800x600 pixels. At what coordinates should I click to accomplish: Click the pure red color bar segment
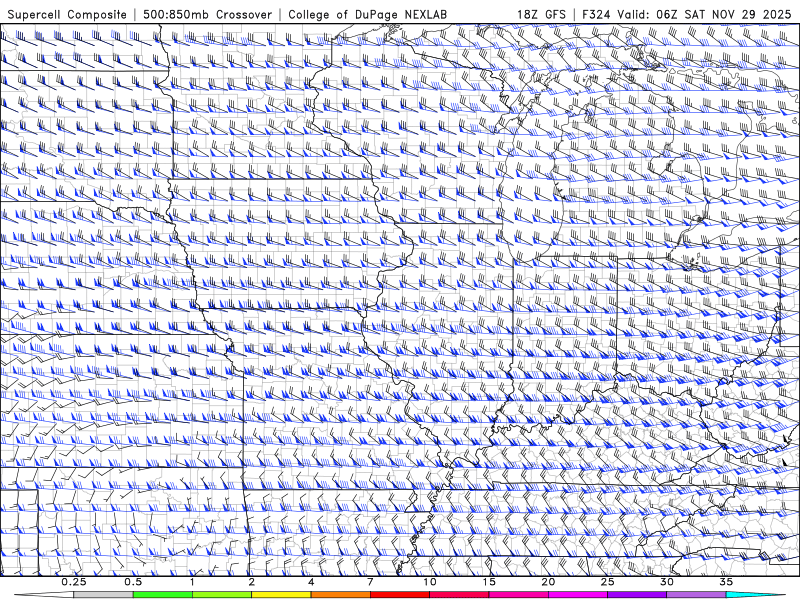pyautogui.click(x=399, y=595)
